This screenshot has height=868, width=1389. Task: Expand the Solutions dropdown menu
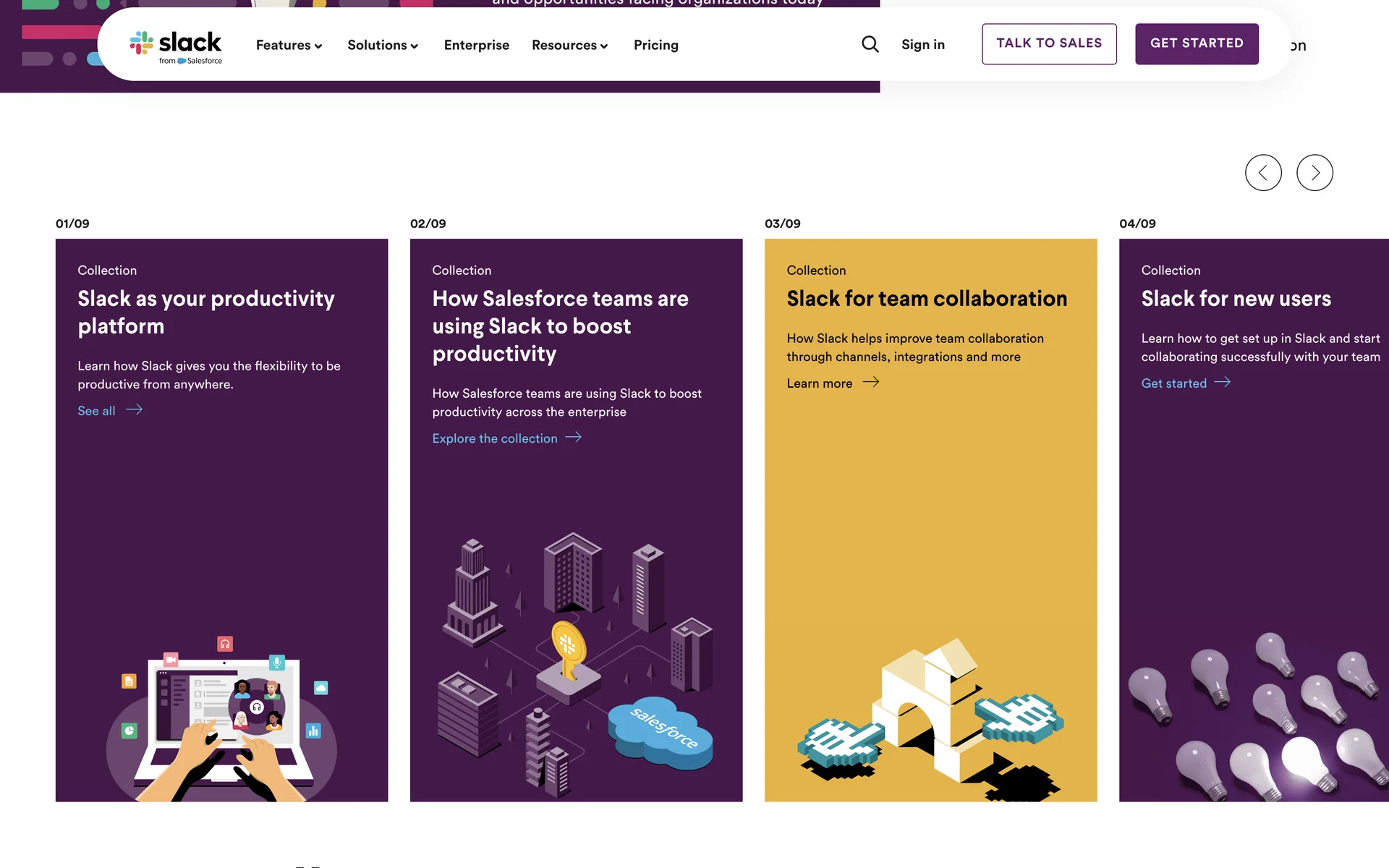coord(383,45)
